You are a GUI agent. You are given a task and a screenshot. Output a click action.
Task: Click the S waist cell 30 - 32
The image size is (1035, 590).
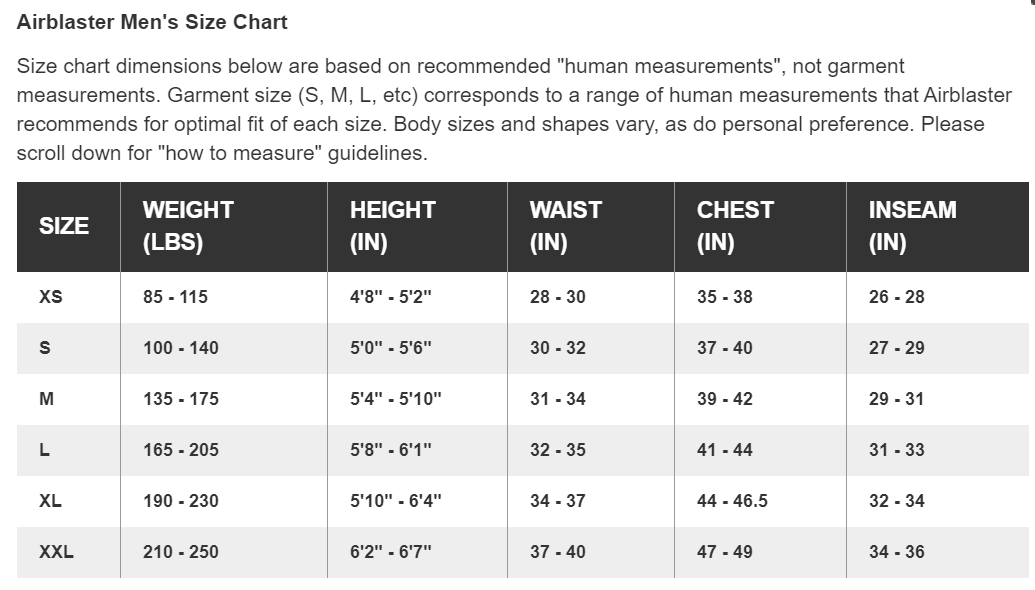558,348
